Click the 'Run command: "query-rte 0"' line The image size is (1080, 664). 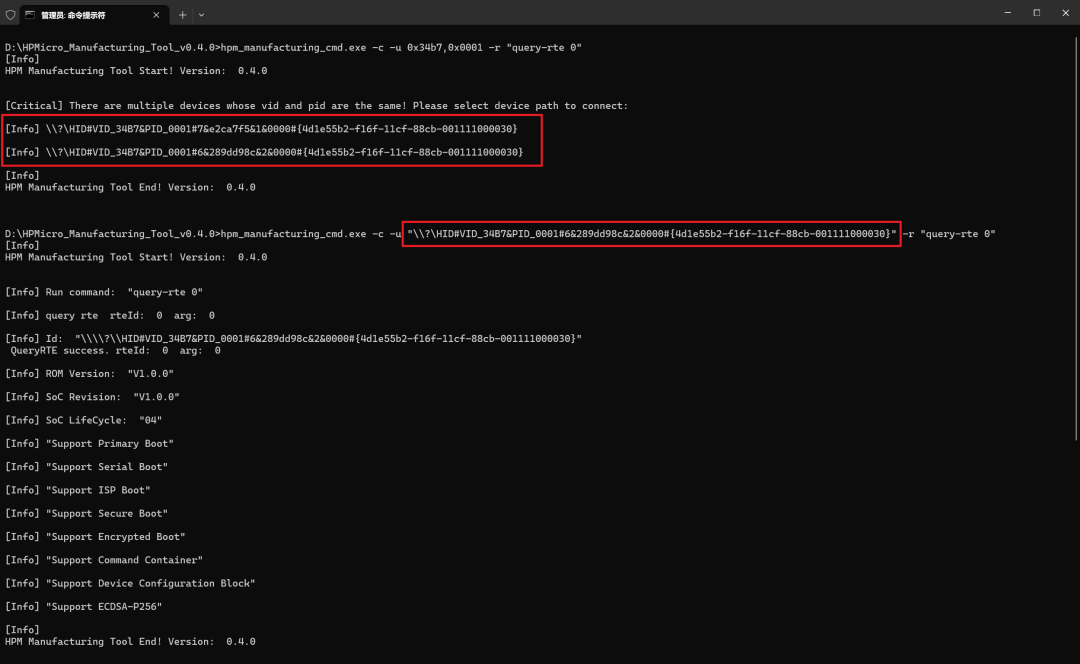click(104, 292)
